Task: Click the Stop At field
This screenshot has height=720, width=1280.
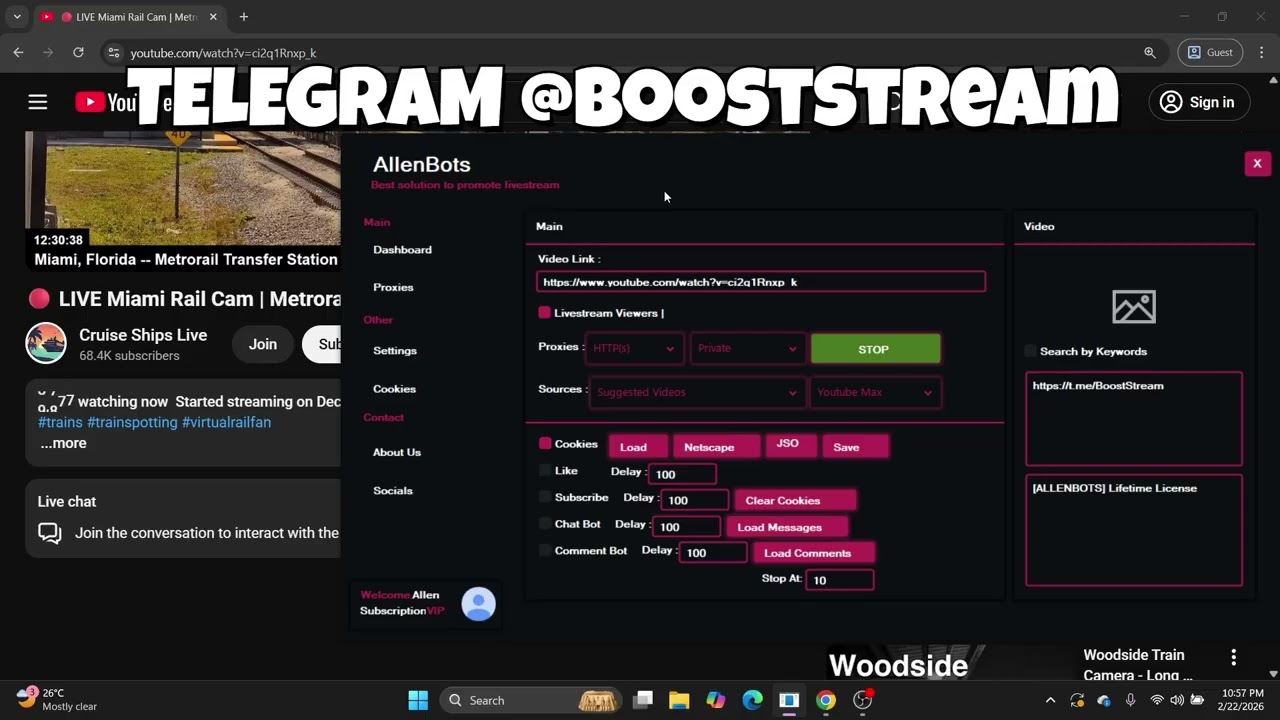Action: click(841, 580)
